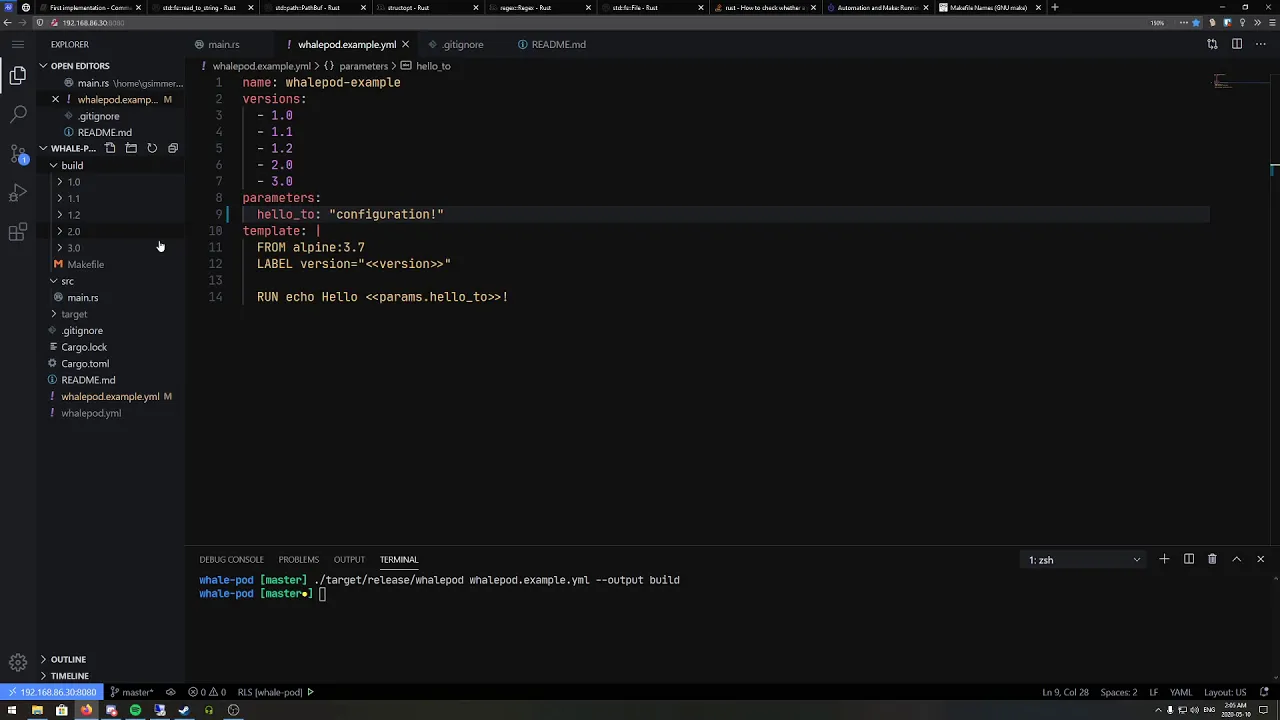Image resolution: width=1280 pixels, height=720 pixels.
Task: Open editor More Actions ellipsis menu
Action: coord(1260,44)
